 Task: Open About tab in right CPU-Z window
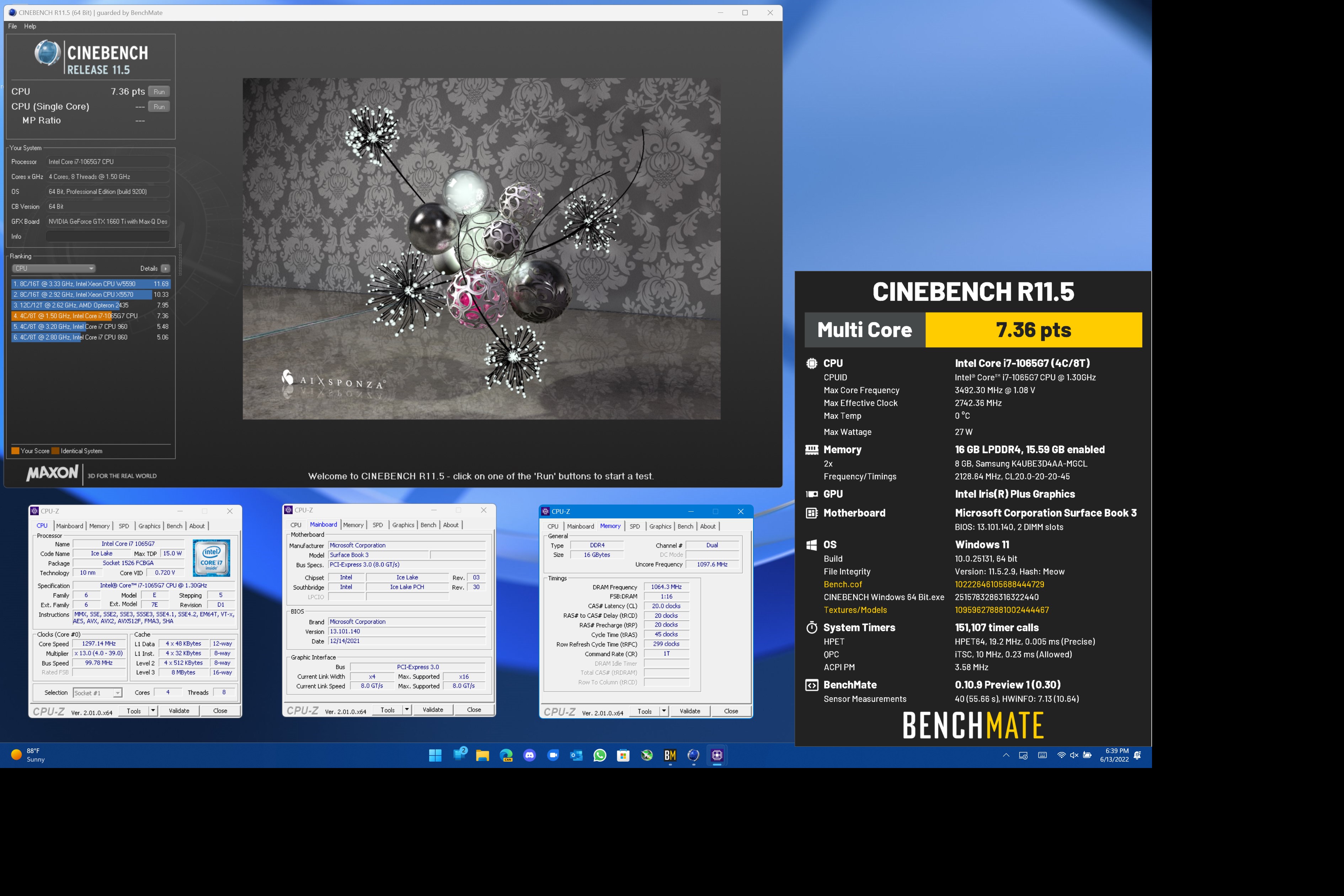coord(708,526)
